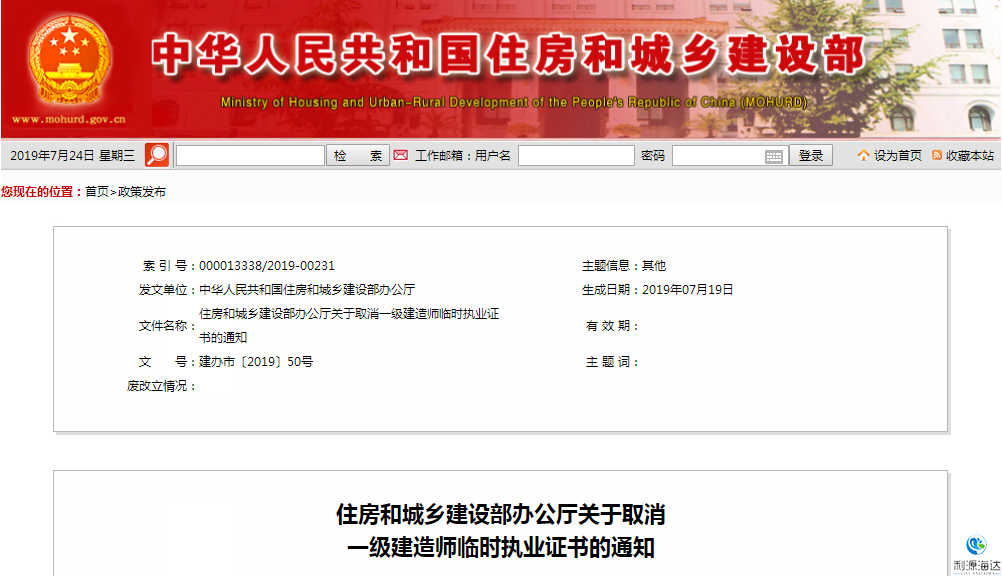Click the 利源海达 watermark logo
This screenshot has height=576, width=1002.
pyautogui.click(x=976, y=553)
